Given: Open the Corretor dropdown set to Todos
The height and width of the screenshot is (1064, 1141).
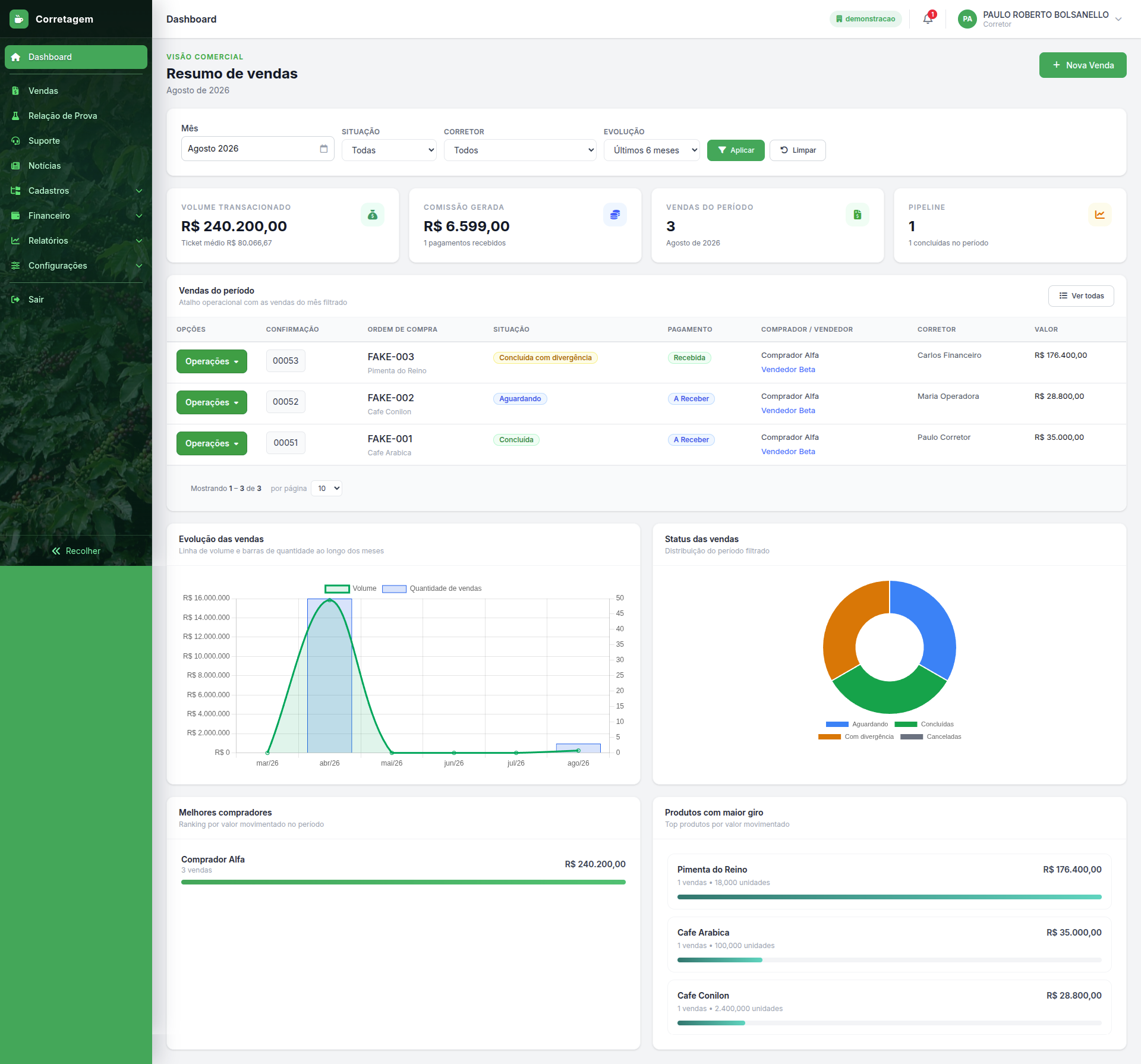Looking at the screenshot, I should pyautogui.click(x=520, y=150).
